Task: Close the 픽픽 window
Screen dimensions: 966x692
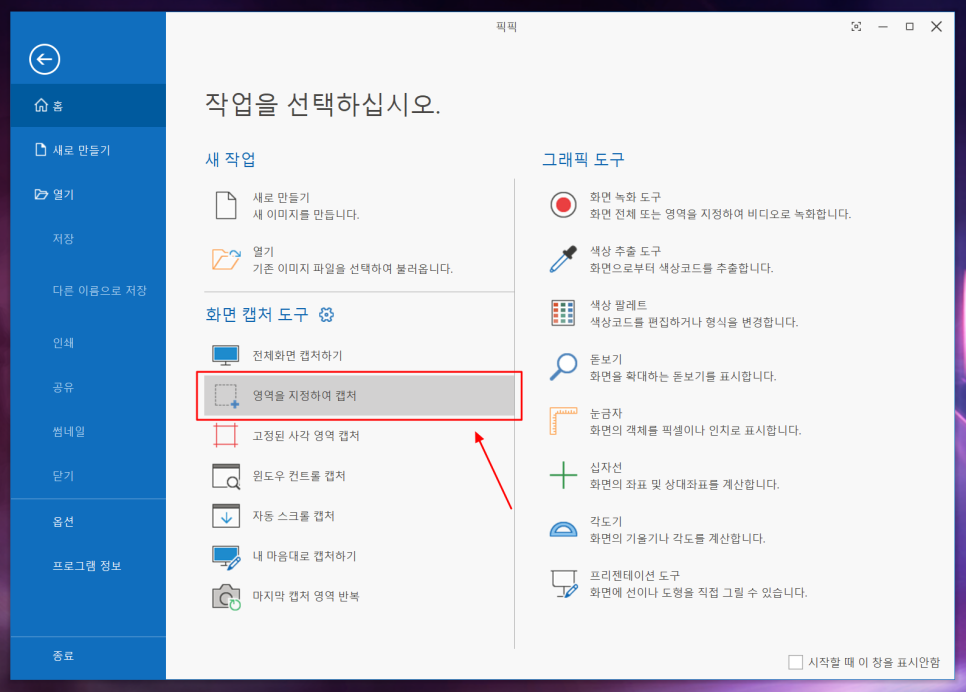Action: 936,26
